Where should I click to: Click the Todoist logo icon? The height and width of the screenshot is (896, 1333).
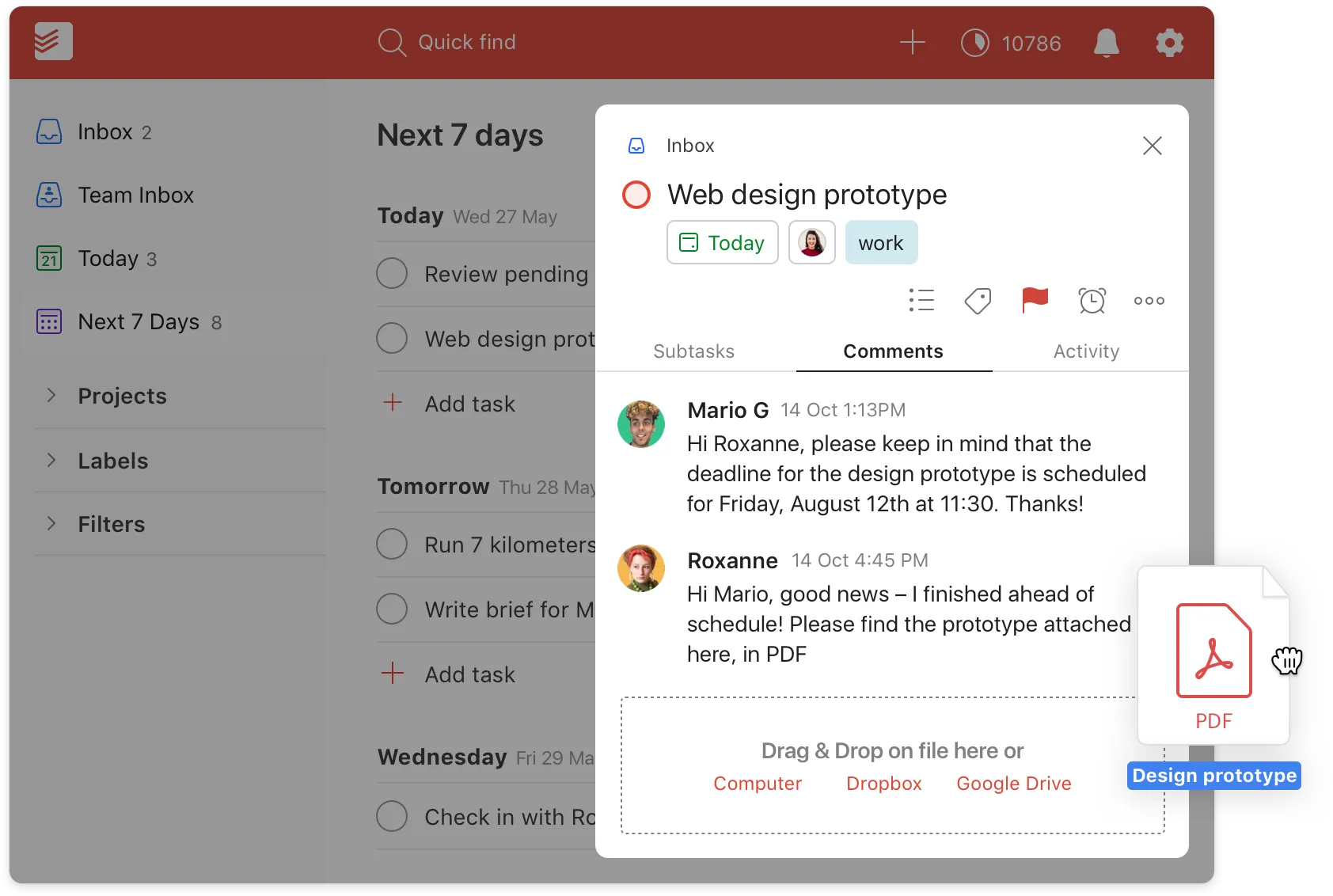coord(53,41)
